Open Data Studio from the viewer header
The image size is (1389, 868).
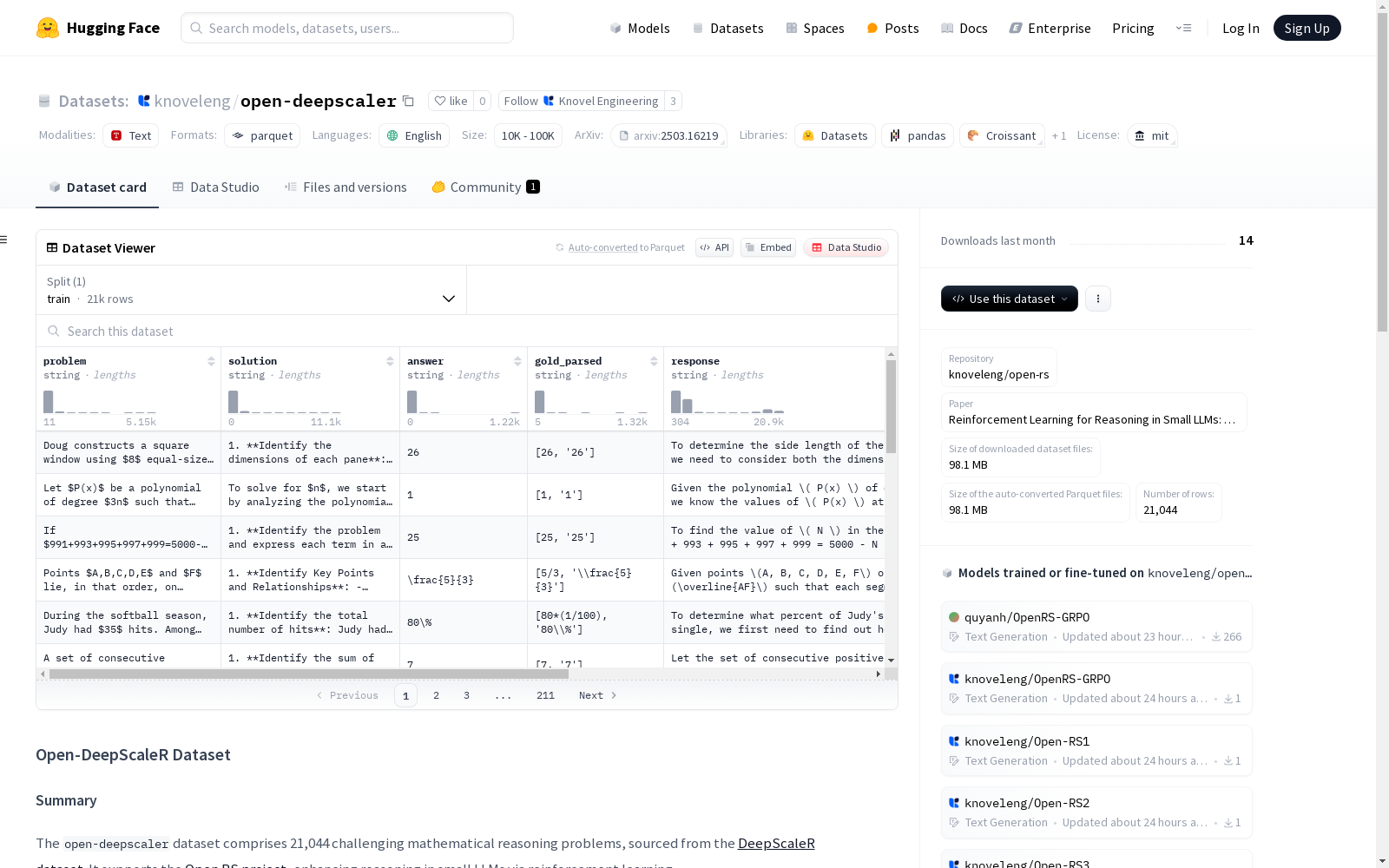tap(846, 247)
